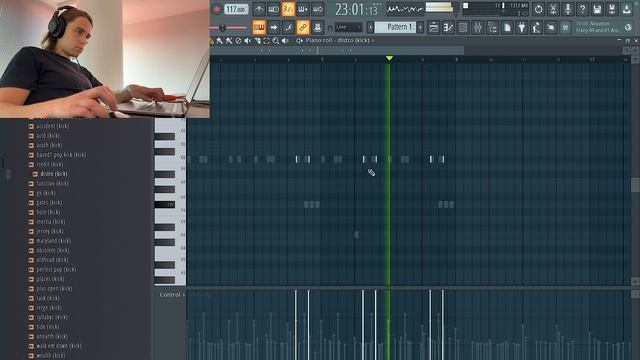Click the Piano roll - distro (kick) title
The image size is (640, 360).
click(338, 40)
